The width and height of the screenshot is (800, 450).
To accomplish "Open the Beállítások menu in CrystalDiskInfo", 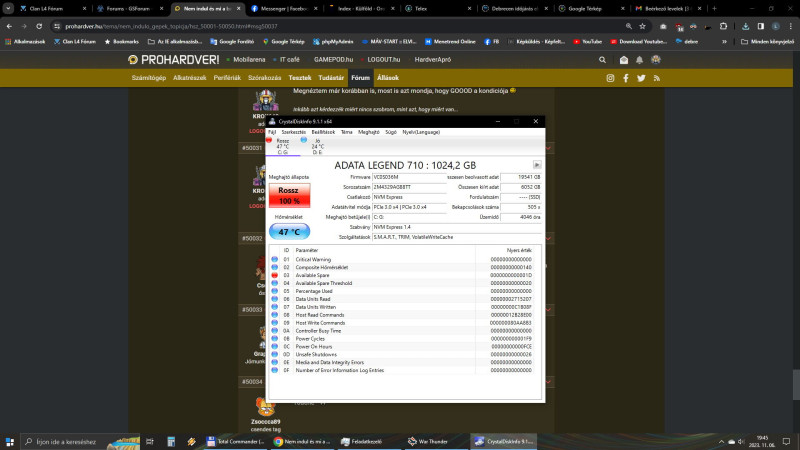I will 323,132.
